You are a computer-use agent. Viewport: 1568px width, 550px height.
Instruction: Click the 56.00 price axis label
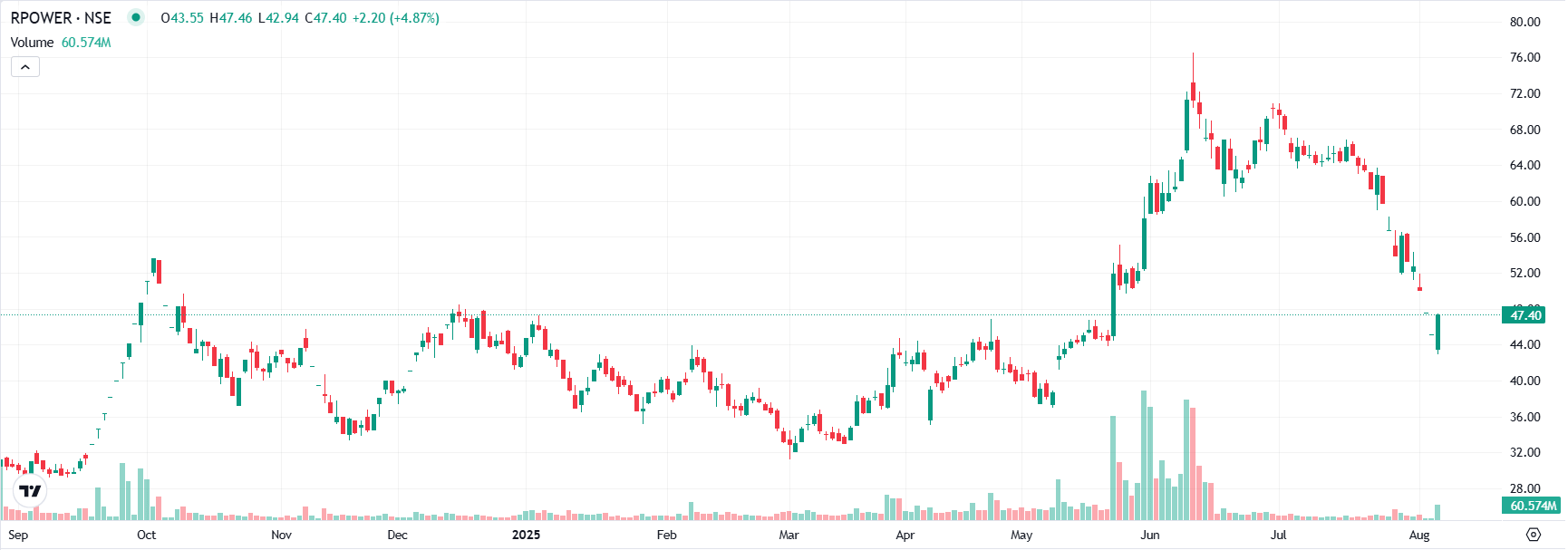click(1525, 237)
